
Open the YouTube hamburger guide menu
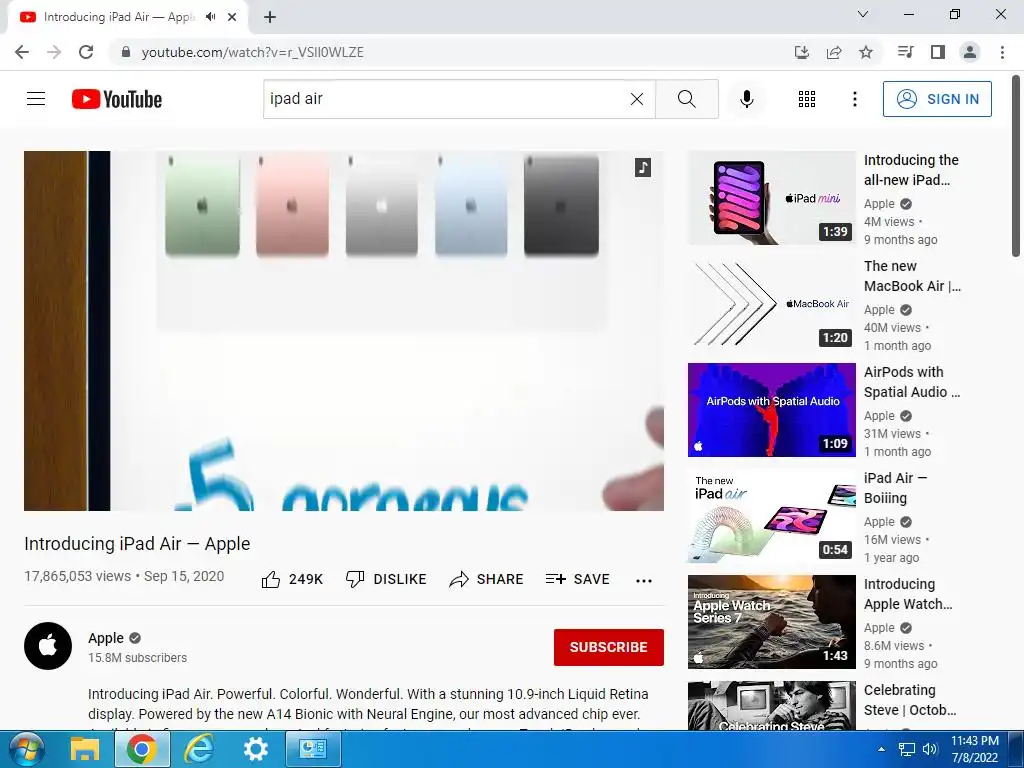(x=36, y=99)
